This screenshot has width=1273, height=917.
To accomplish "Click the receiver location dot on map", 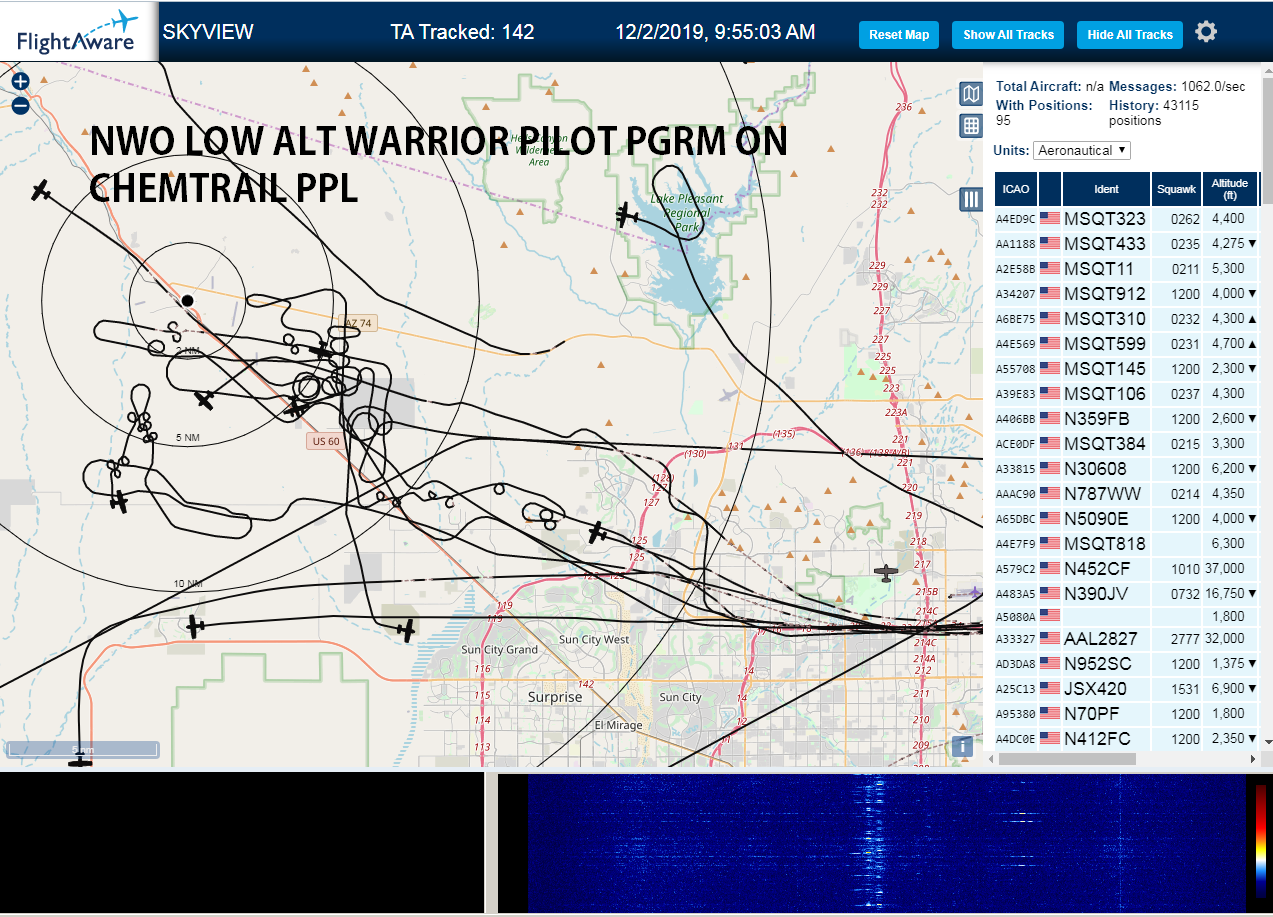I will pos(187,300).
